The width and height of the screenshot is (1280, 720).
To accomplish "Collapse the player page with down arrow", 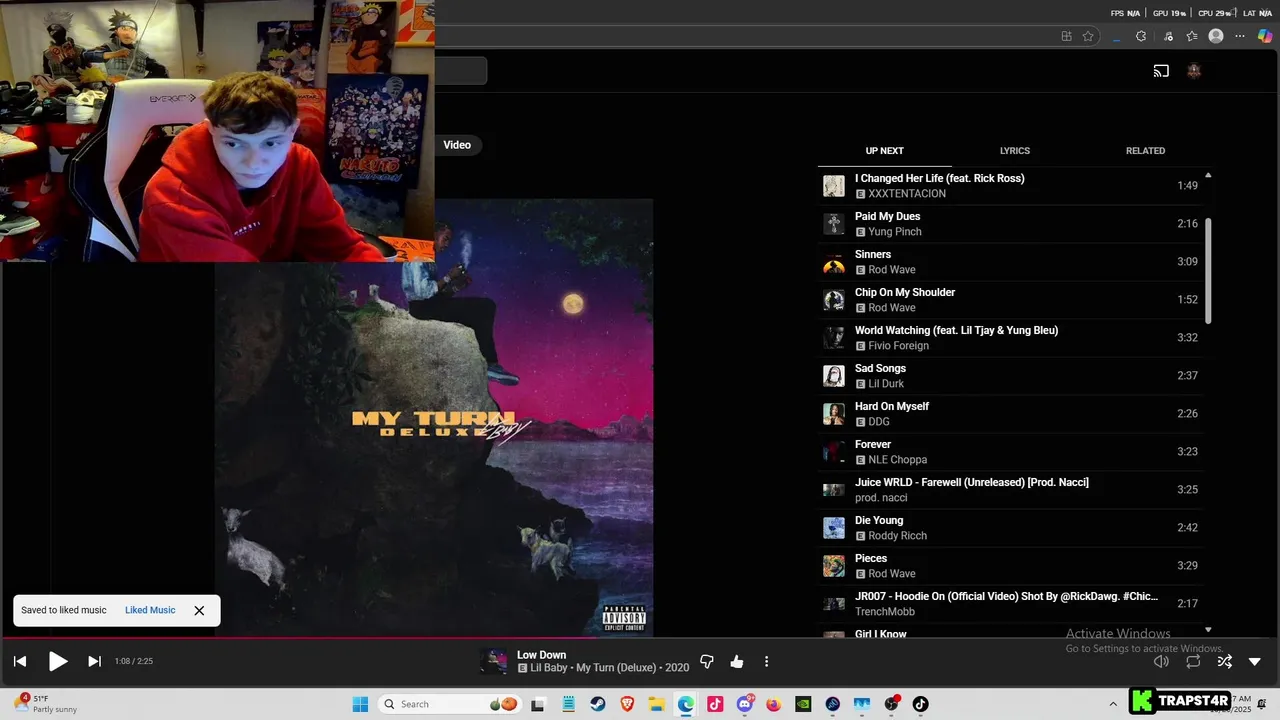I will [1255, 661].
